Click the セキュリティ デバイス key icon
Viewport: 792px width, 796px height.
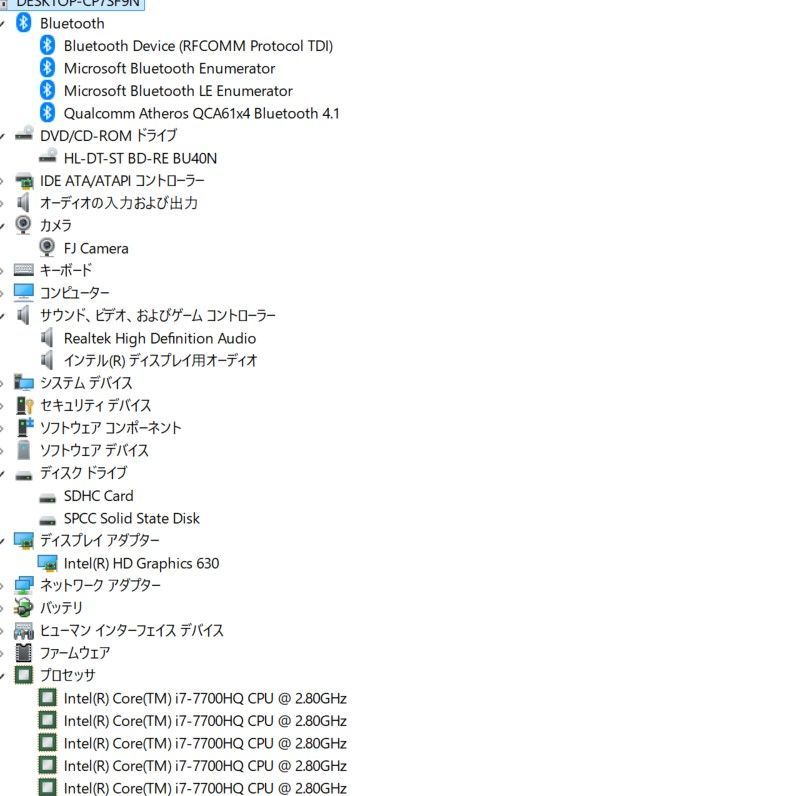[x=24, y=405]
